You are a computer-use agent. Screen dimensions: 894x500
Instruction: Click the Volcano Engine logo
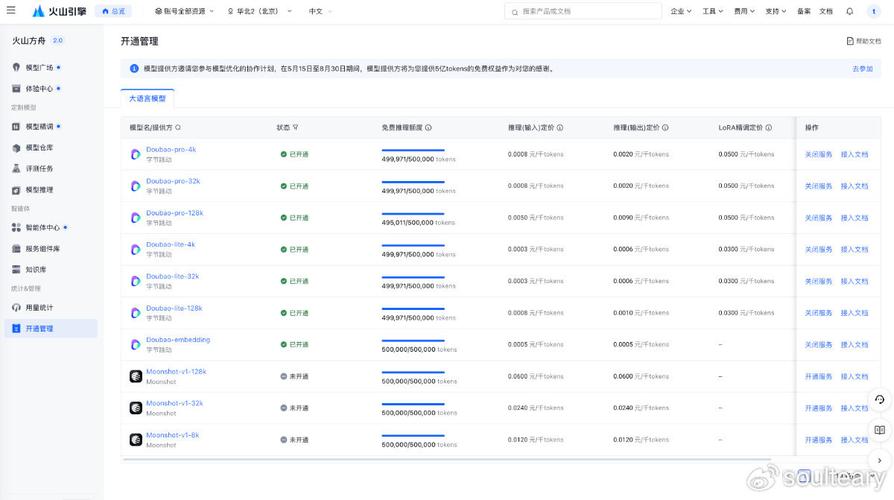59,11
